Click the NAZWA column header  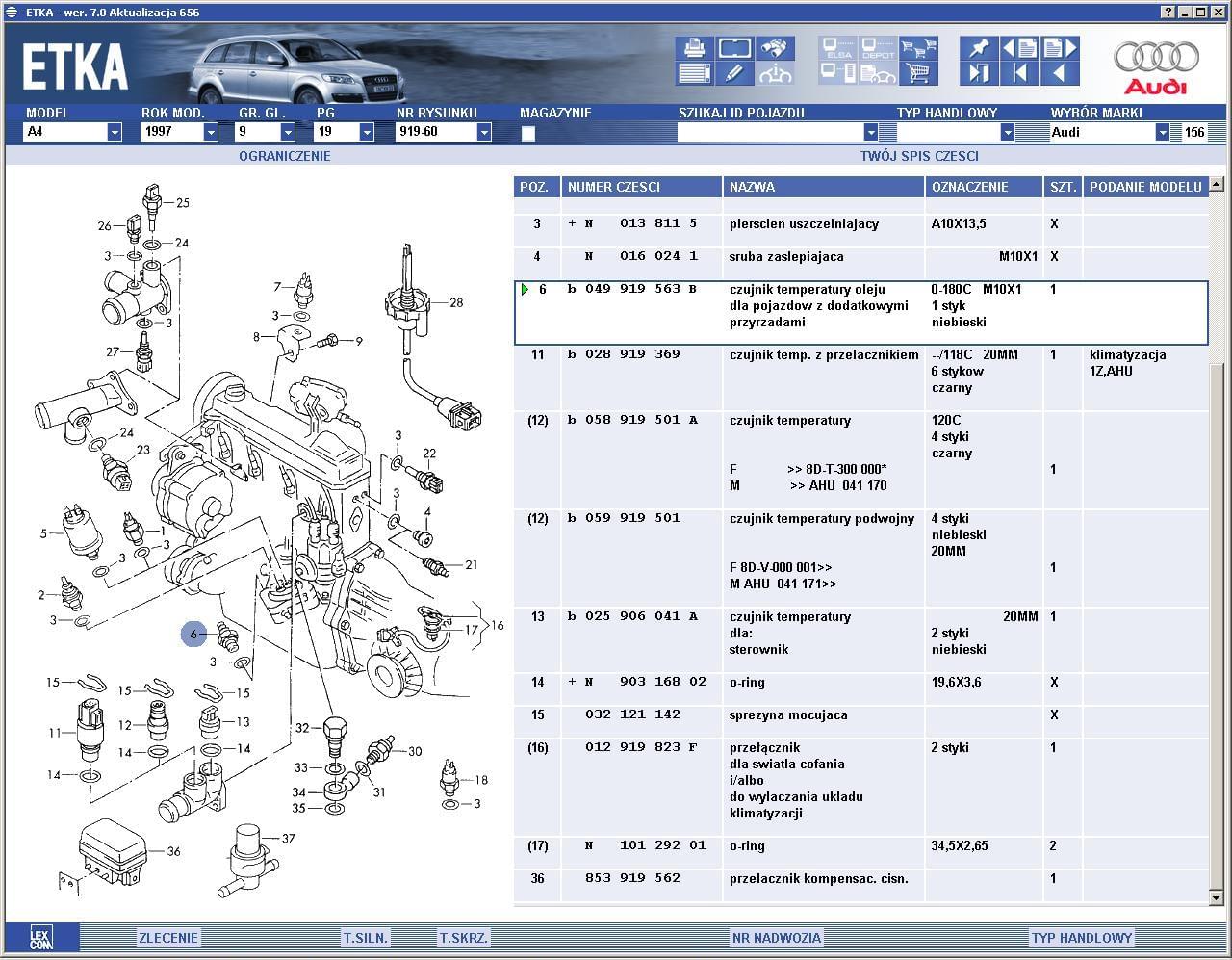[824, 187]
